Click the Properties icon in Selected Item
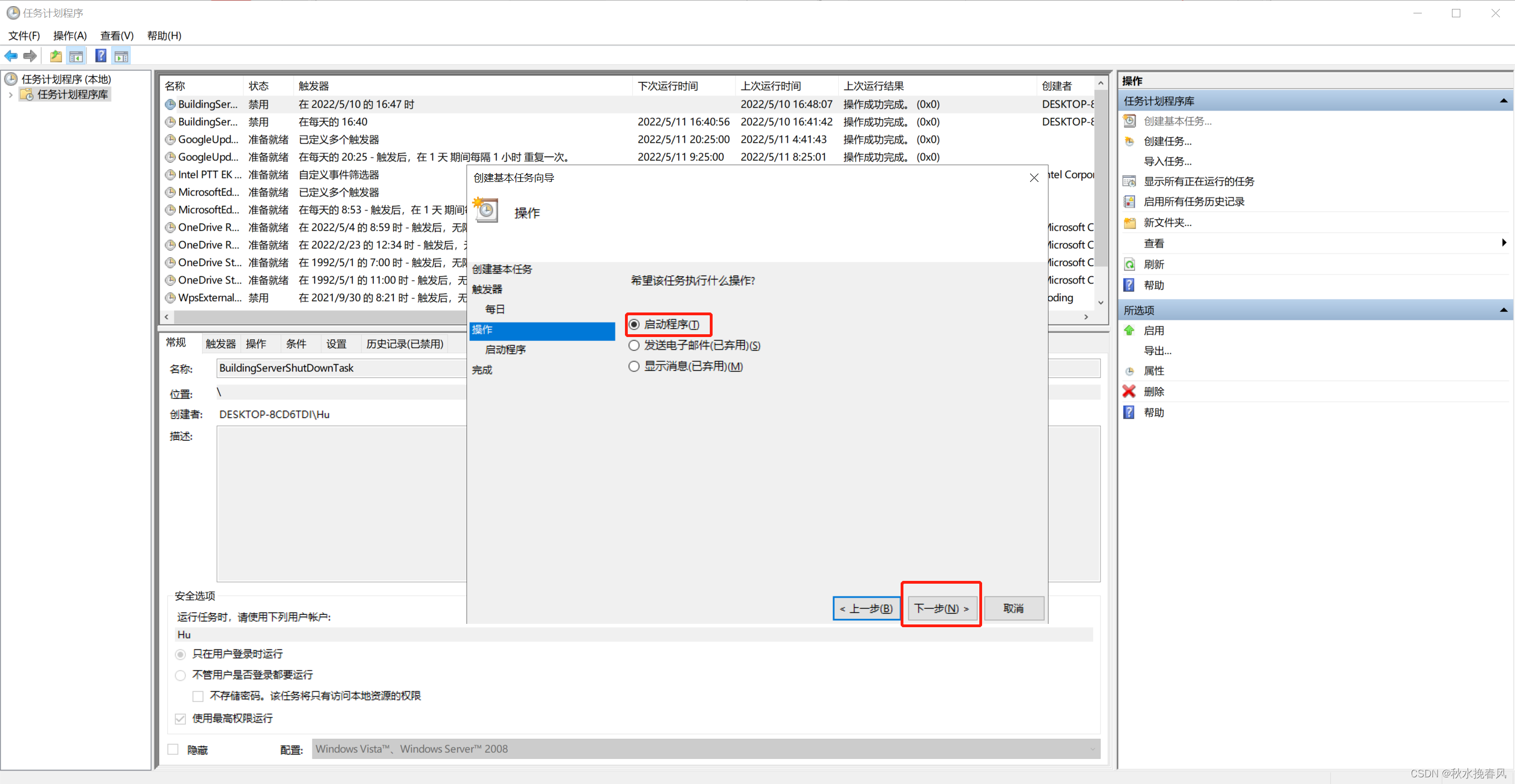 point(1129,371)
